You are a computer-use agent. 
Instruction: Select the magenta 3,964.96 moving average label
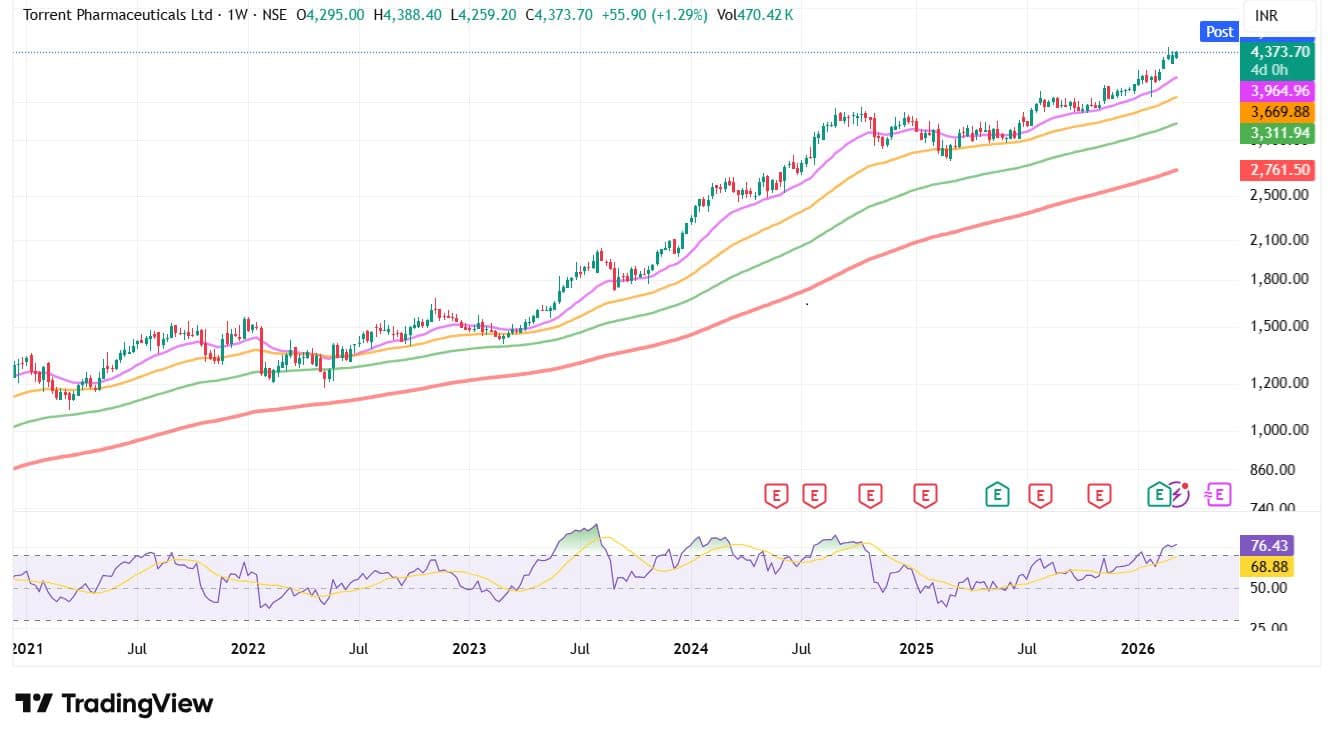1276,91
